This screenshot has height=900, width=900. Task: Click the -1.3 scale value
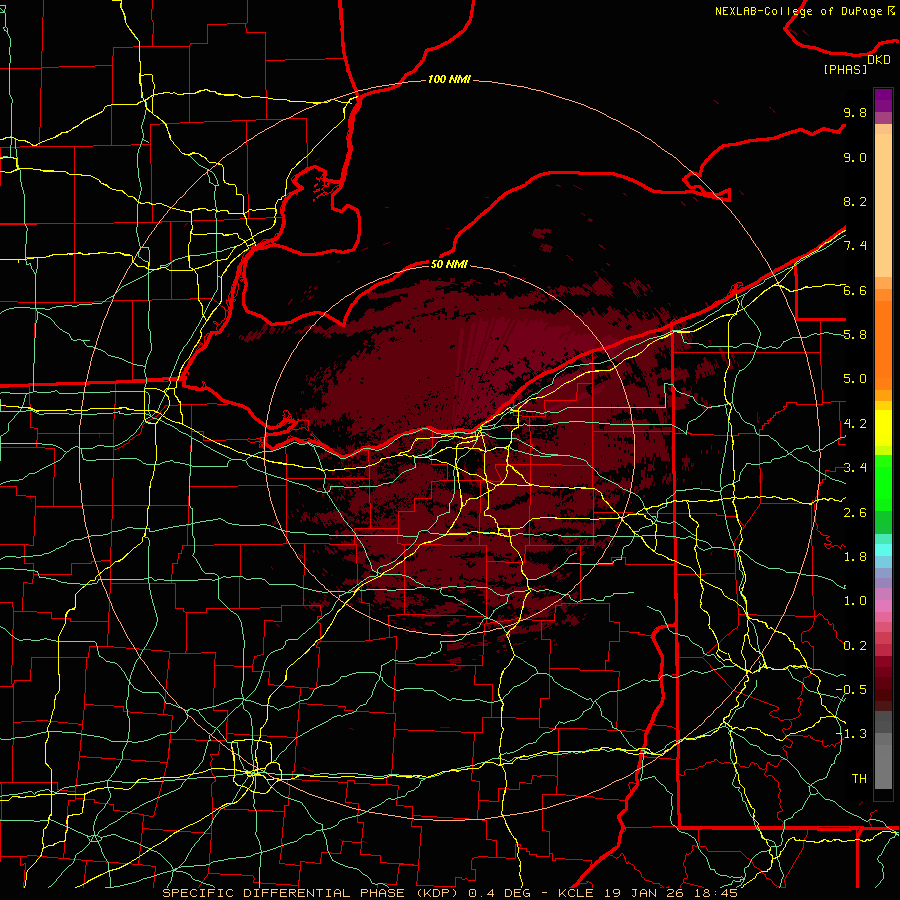(851, 734)
